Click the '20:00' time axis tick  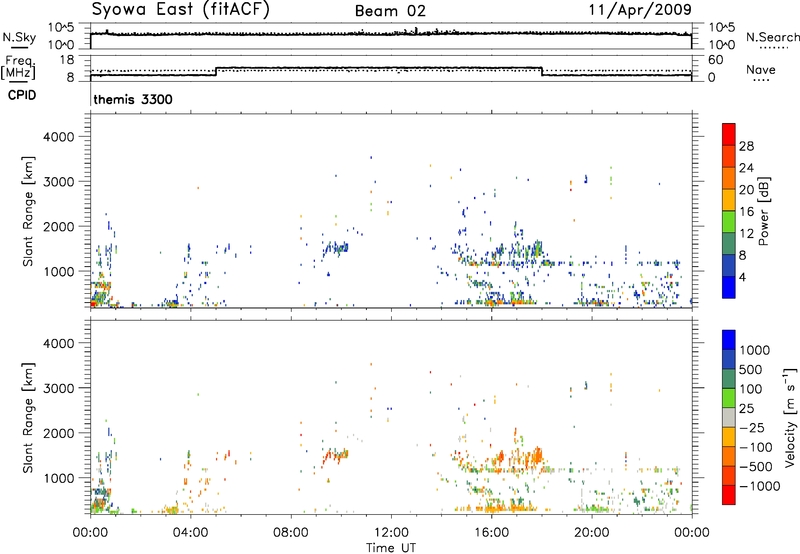click(x=592, y=533)
